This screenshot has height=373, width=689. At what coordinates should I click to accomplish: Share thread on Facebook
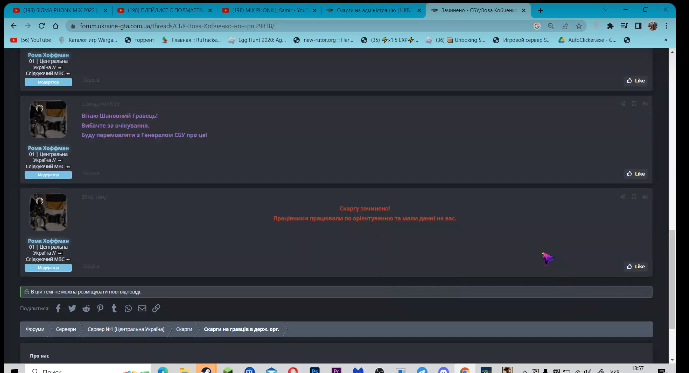pyautogui.click(x=58, y=308)
